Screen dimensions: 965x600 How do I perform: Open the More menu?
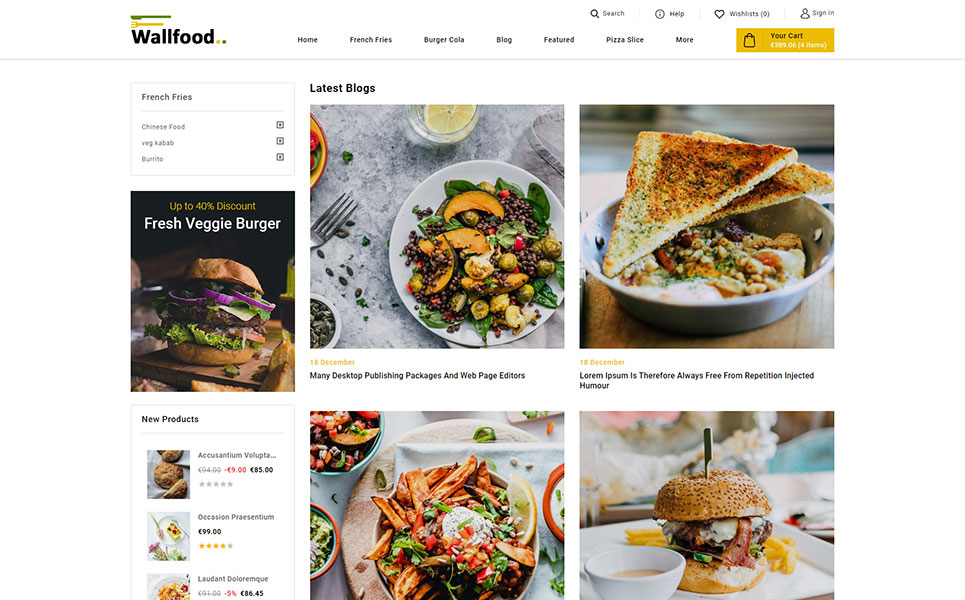pos(684,39)
